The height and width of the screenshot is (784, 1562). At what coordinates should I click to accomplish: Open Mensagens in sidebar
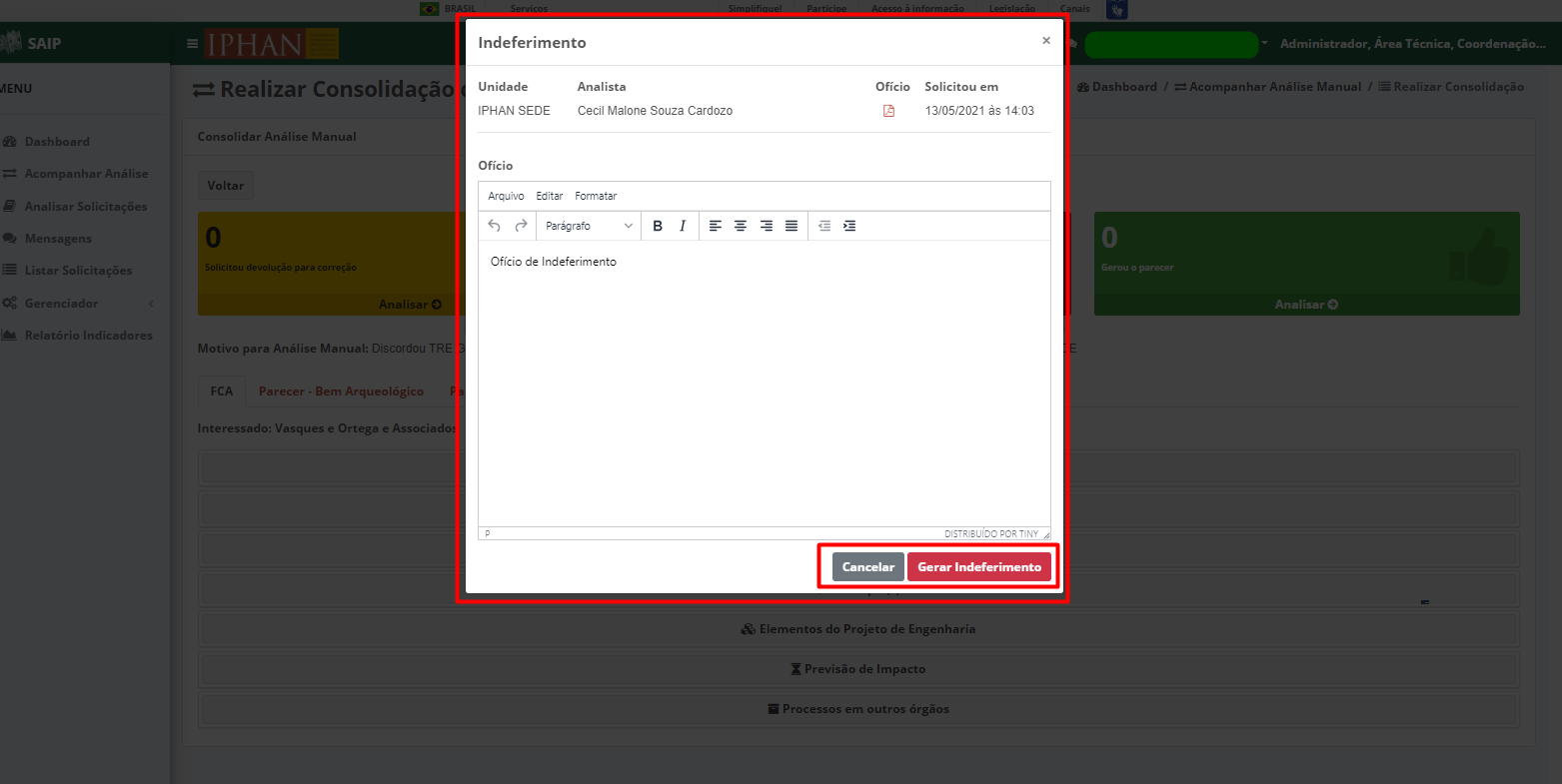pyautogui.click(x=58, y=239)
